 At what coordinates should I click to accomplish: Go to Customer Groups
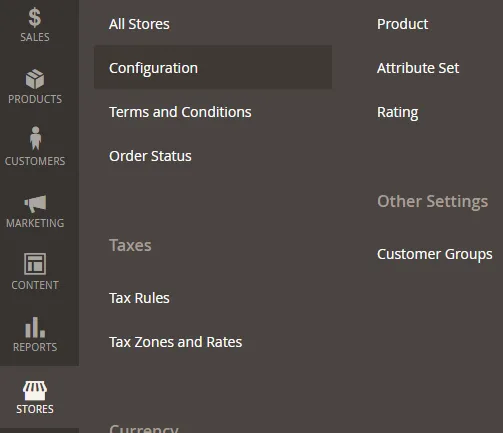point(435,254)
